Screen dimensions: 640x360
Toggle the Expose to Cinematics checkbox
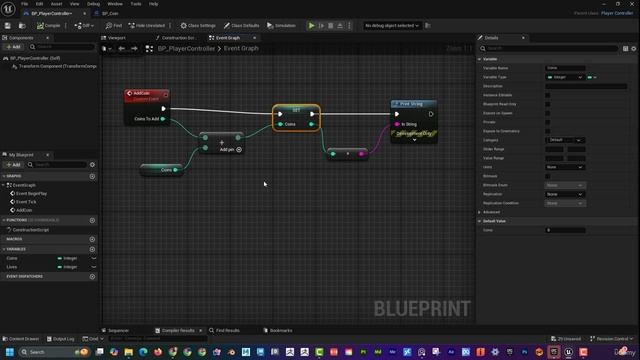pos(548,131)
